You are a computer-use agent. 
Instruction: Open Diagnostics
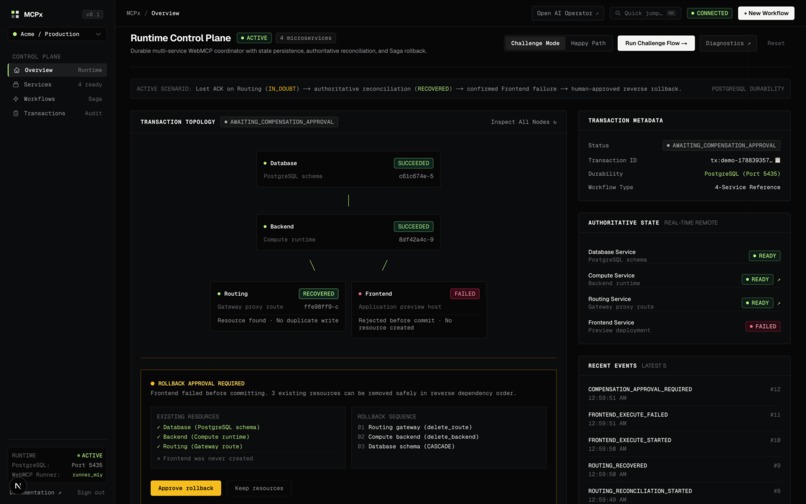(728, 43)
